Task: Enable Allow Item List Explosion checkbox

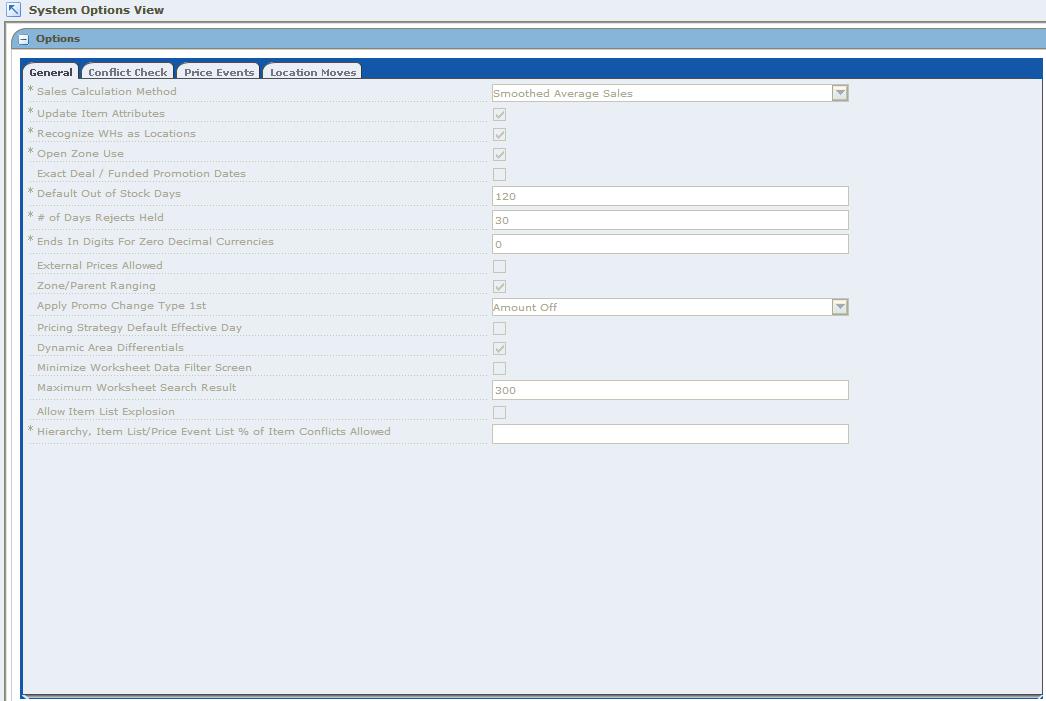Action: click(499, 413)
